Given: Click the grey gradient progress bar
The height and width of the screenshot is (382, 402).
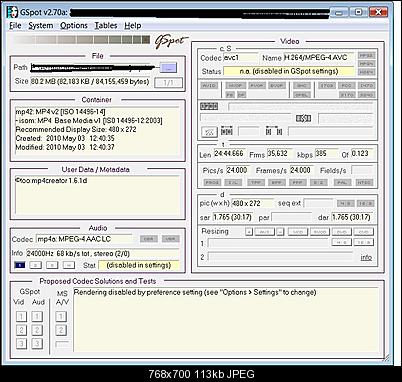Looking at the screenshot, I should [82, 40].
